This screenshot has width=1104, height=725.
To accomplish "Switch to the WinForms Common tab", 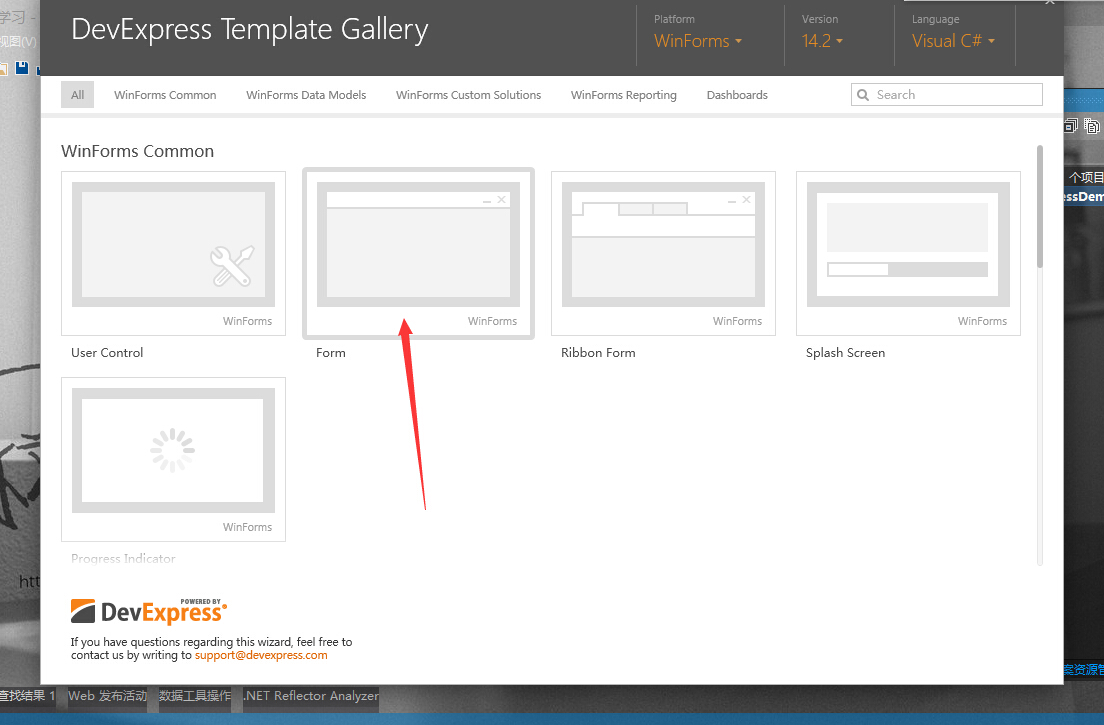I will tap(165, 95).
